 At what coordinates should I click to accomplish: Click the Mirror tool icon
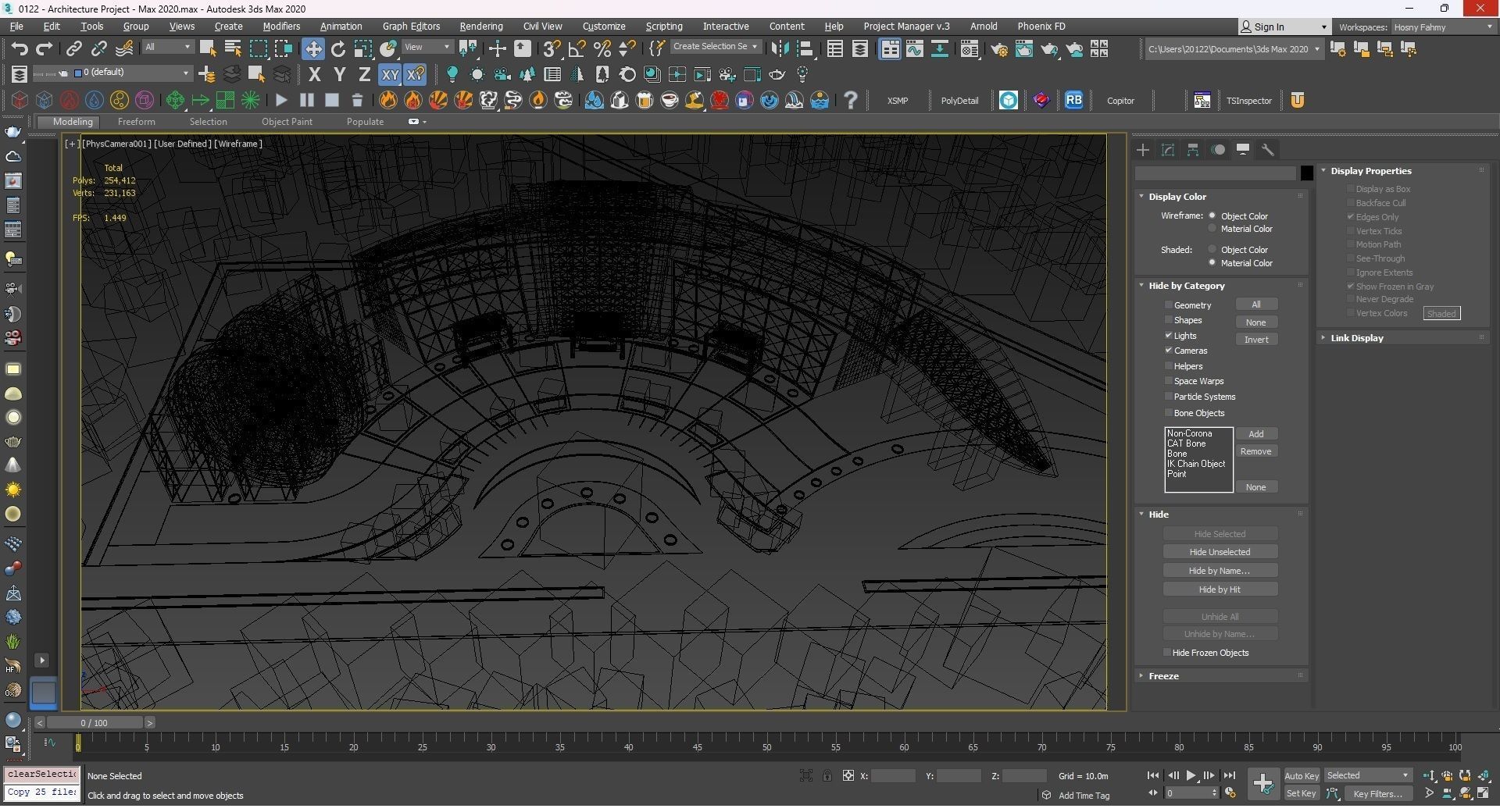(x=780, y=49)
